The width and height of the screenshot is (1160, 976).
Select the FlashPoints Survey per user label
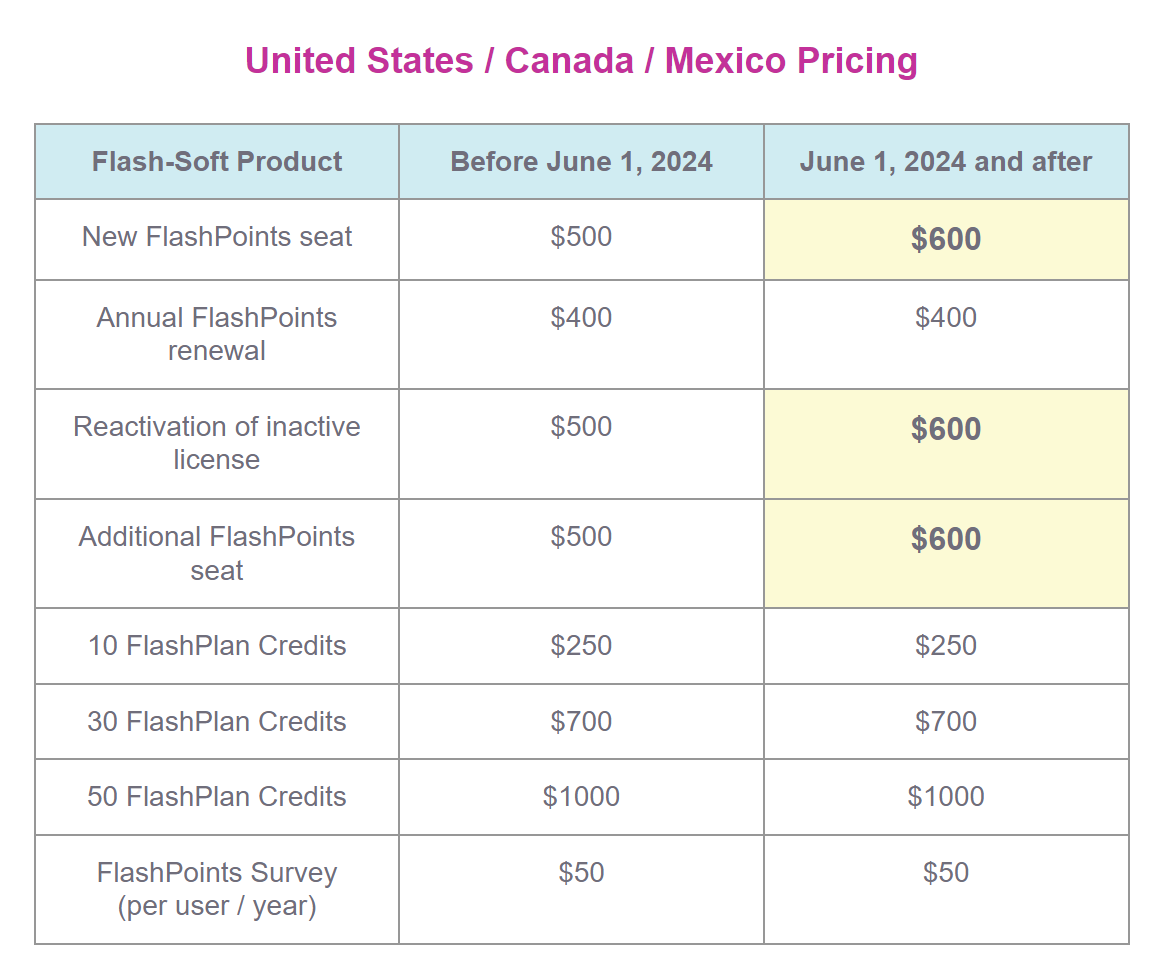point(217,890)
